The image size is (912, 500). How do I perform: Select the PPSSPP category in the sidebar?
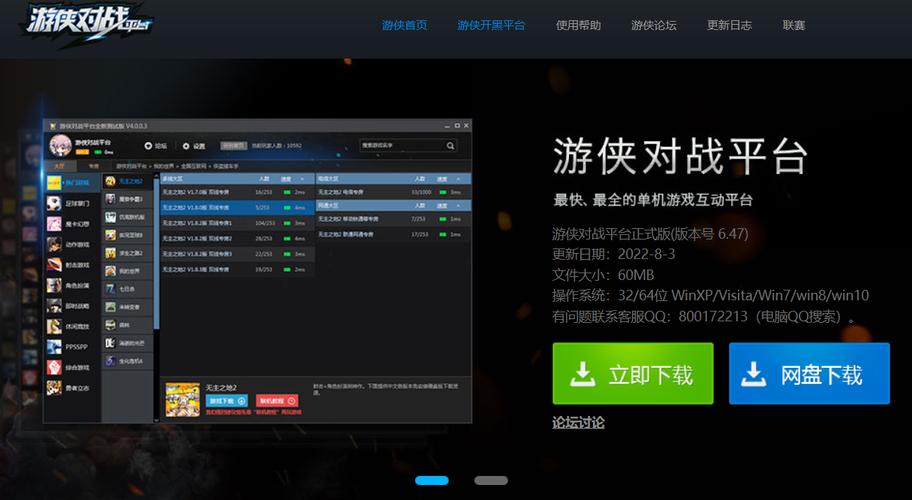click(76, 346)
